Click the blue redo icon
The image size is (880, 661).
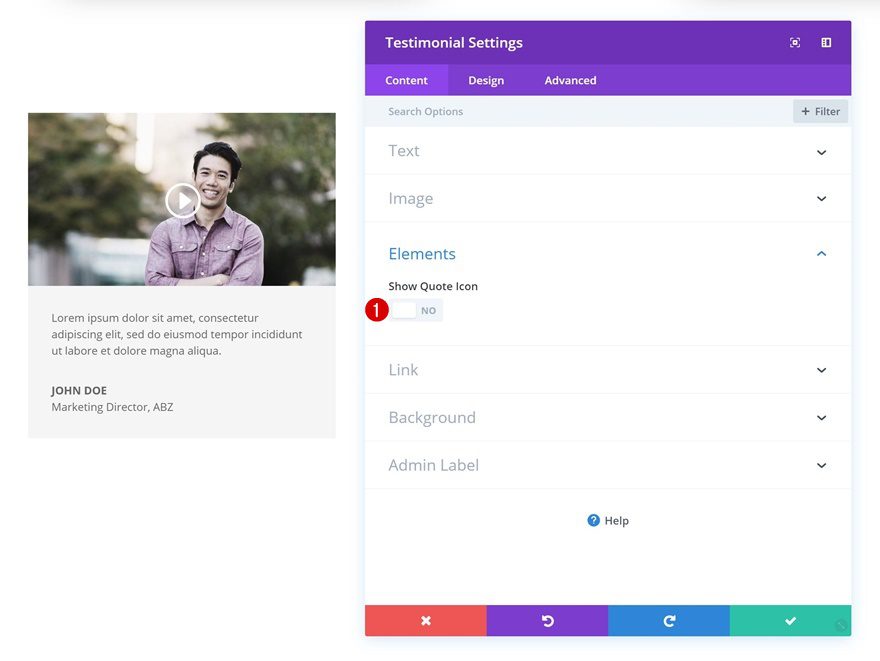tap(668, 620)
